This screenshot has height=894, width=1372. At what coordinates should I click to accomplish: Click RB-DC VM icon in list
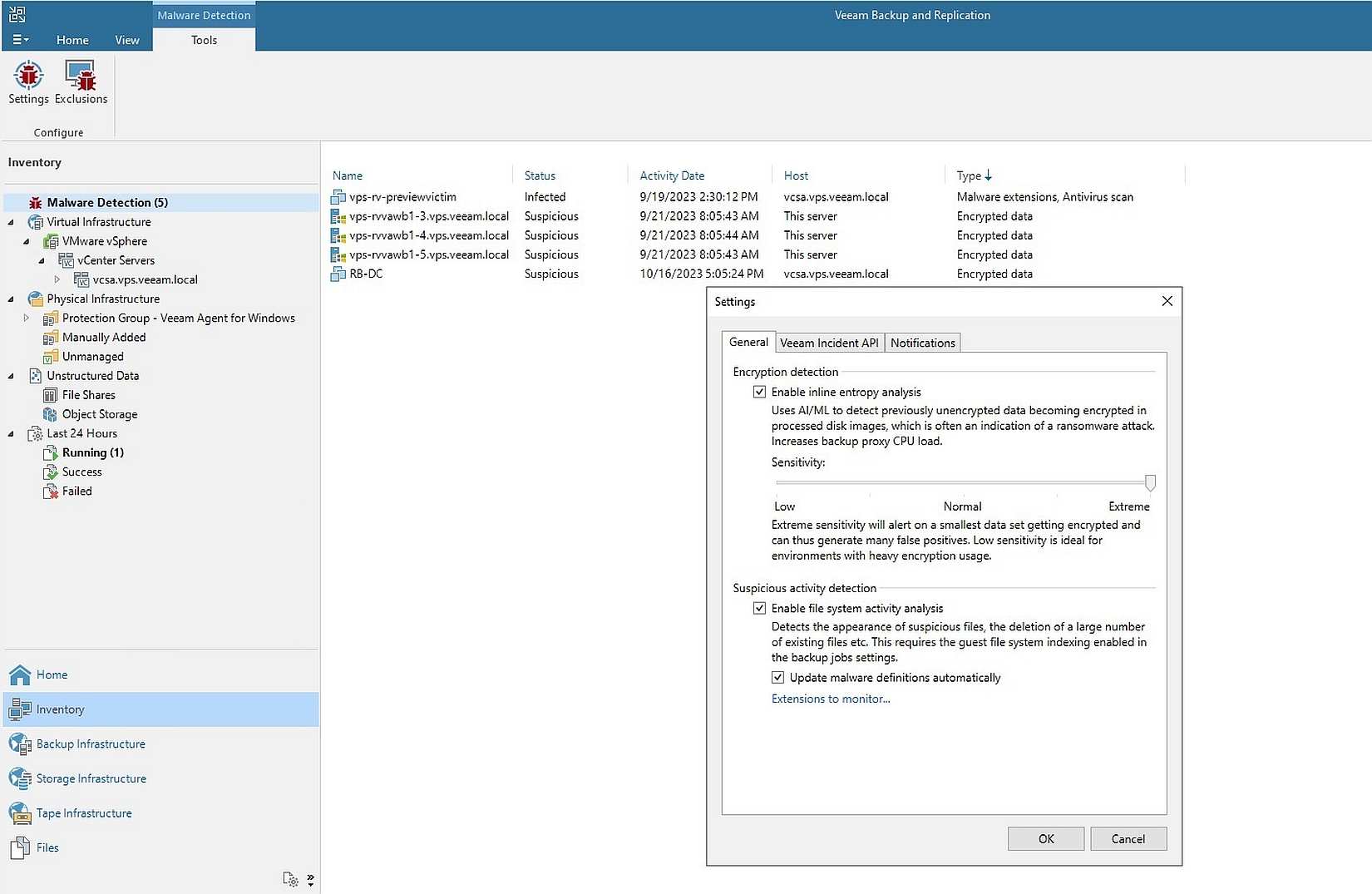pyautogui.click(x=338, y=274)
